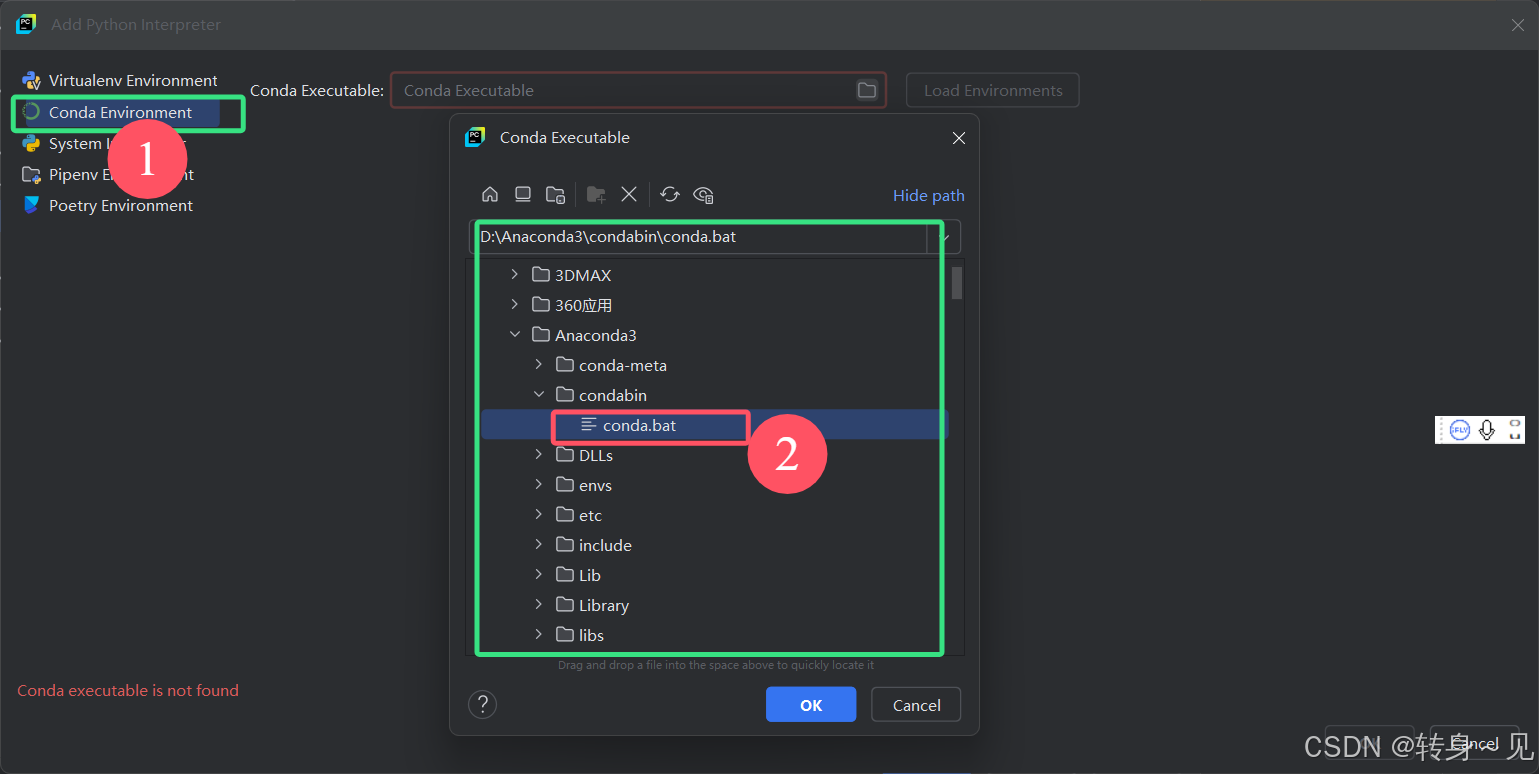Expand the Library folder

point(539,604)
